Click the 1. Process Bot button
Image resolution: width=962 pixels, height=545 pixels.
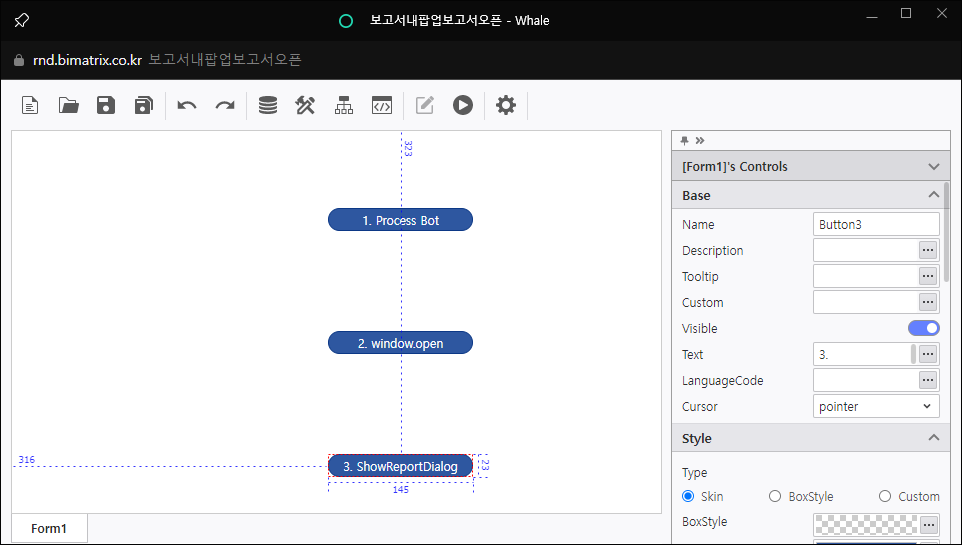point(401,220)
